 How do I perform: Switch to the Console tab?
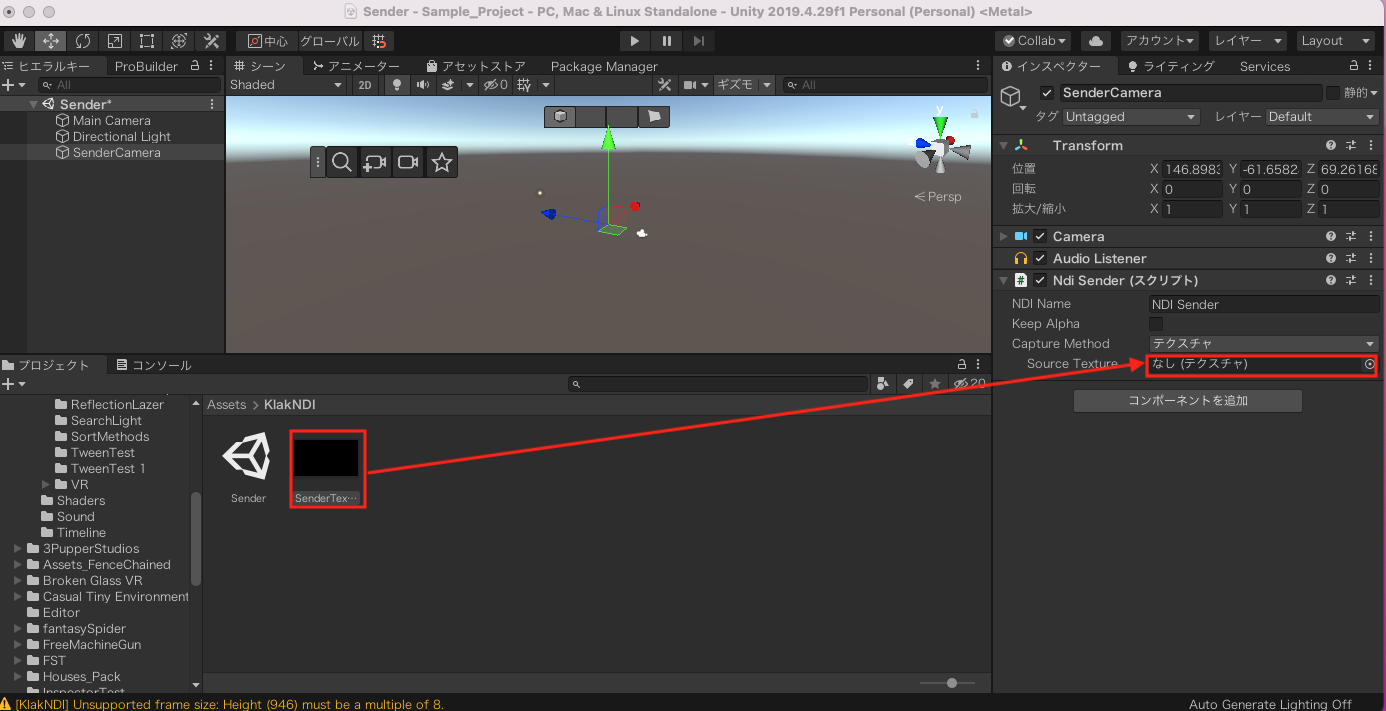click(x=153, y=365)
